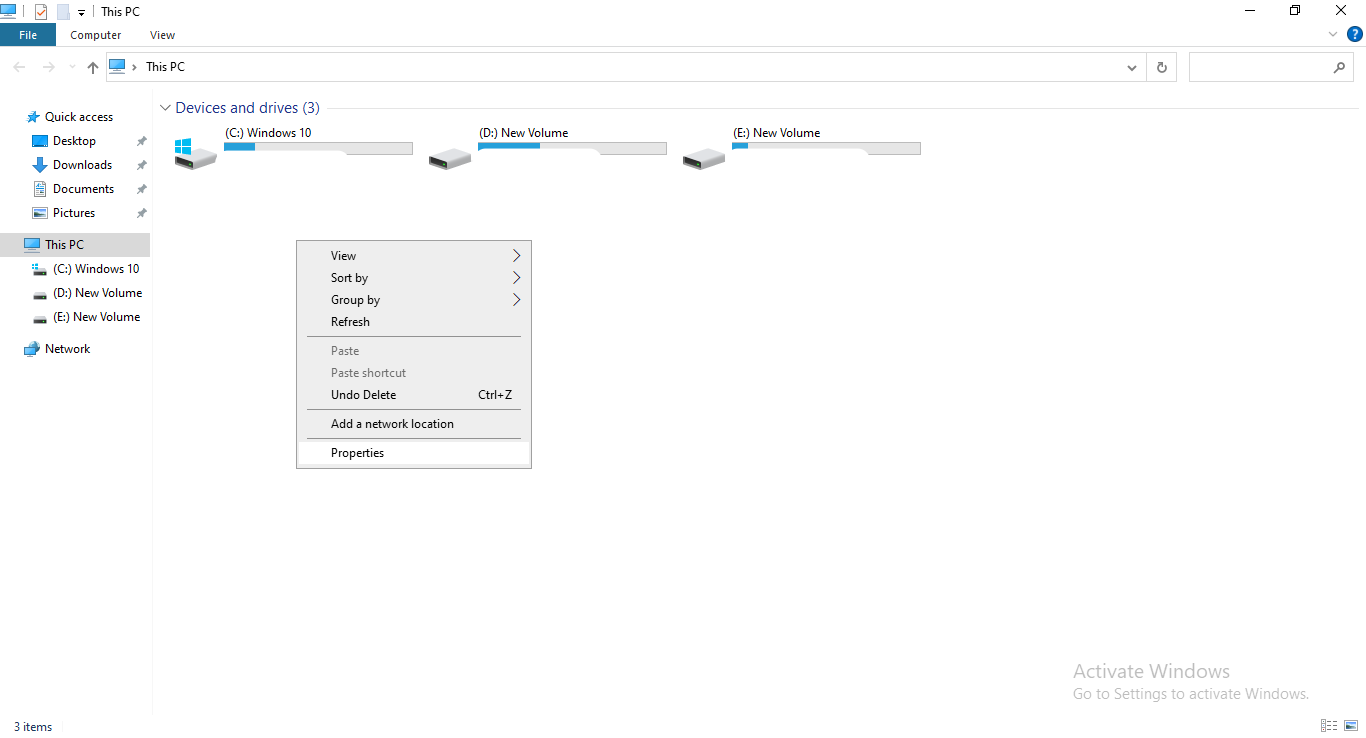The width and height of the screenshot is (1366, 738).
Task: Go forward with the Forward arrow
Action: [x=48, y=67]
